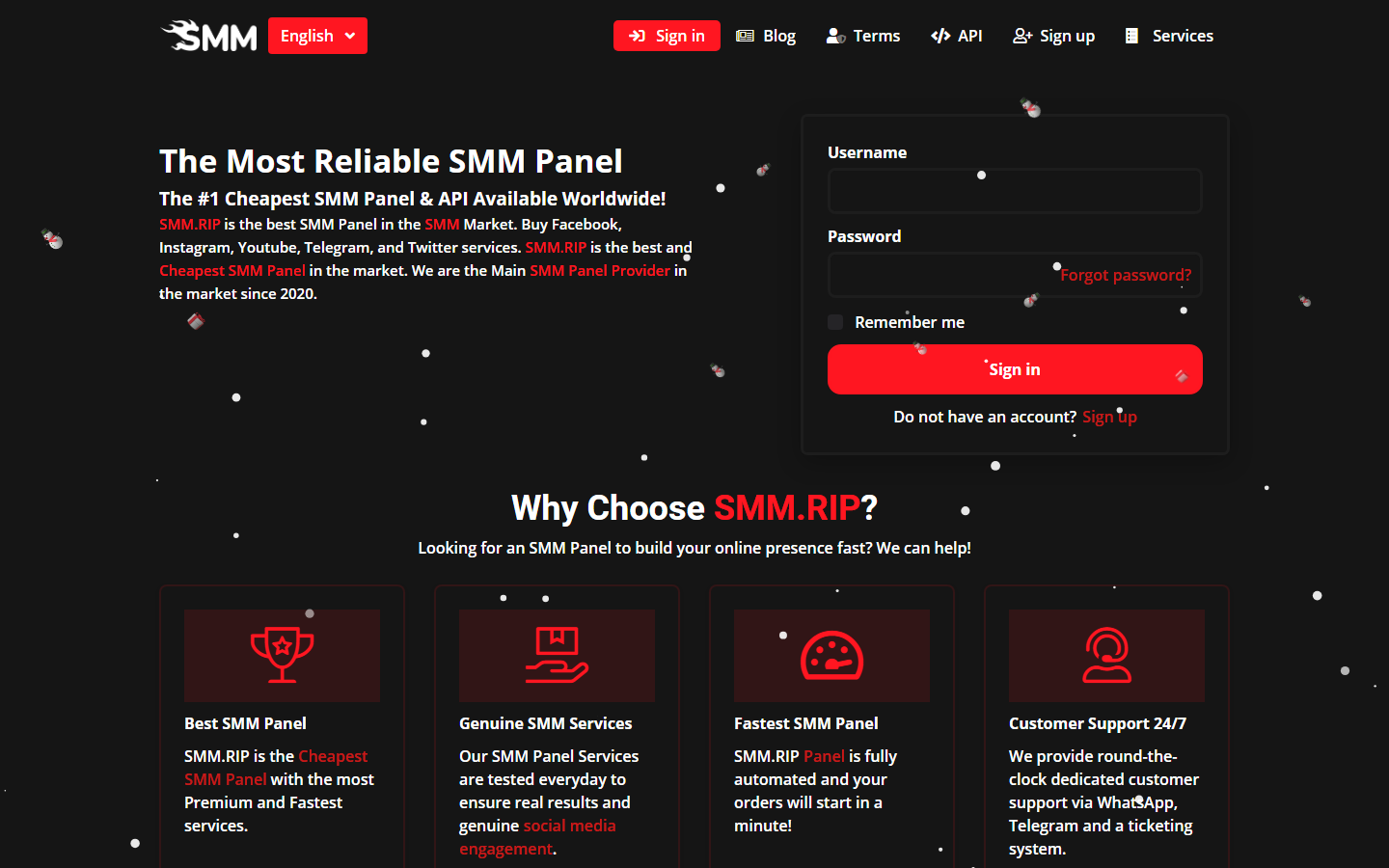Screen dimensions: 1389x868
Task: Follow Sign up link below login form
Action: pos(1109,417)
